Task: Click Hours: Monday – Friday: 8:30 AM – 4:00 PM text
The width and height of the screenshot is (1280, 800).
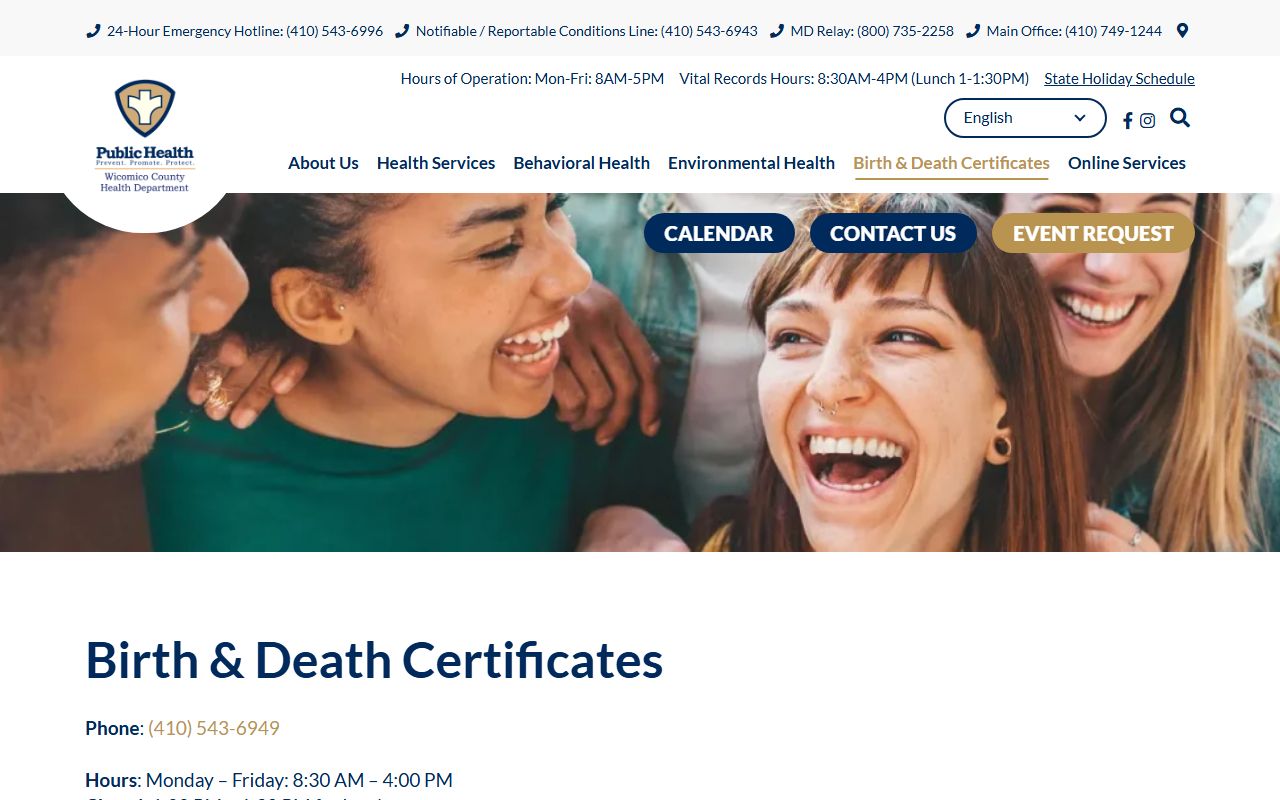Action: (269, 780)
